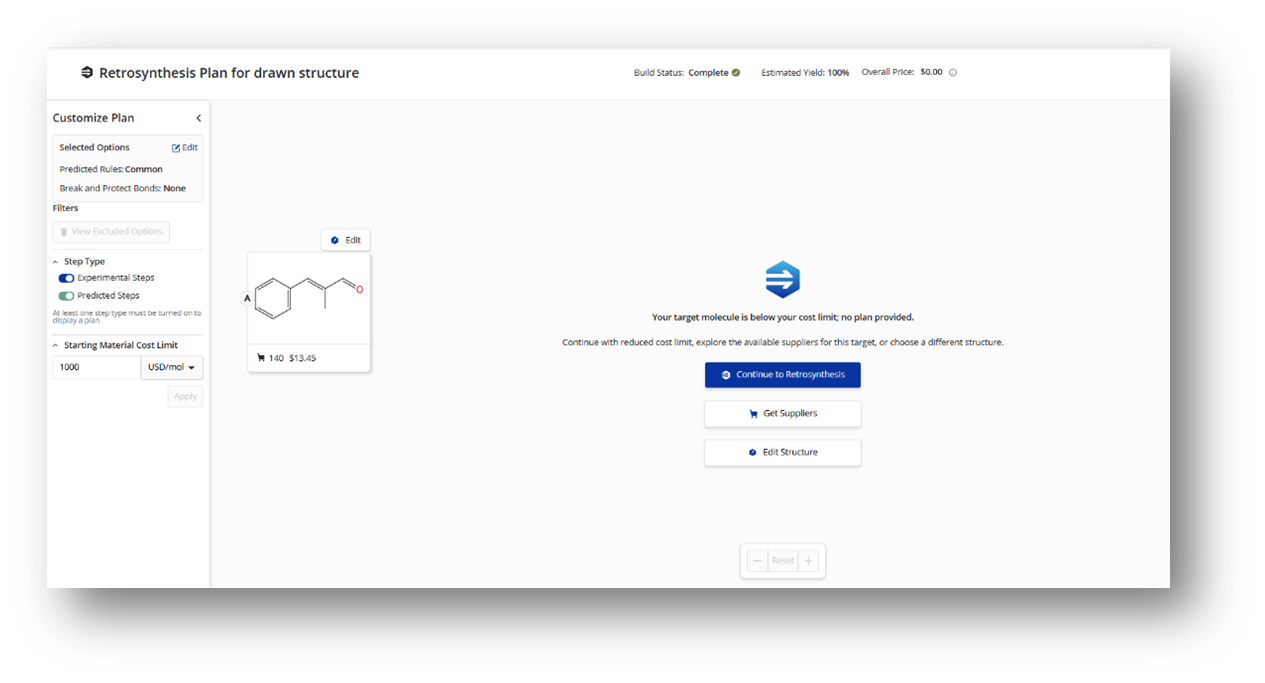Click the "Estimated Yield: 100%" text
Viewport: 1265px width, 683px height.
point(805,73)
